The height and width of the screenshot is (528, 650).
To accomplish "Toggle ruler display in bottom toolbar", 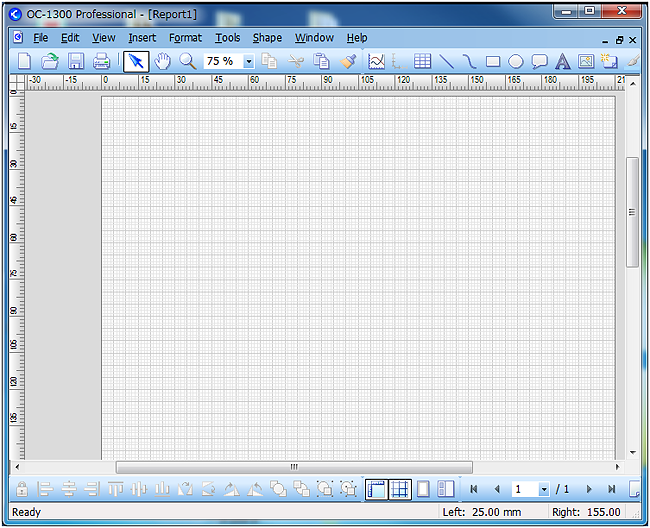I will point(376,489).
